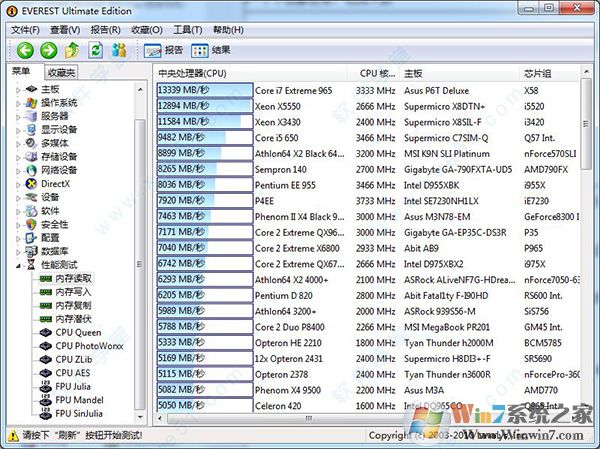Open the 文件(F) menu
The width and height of the screenshot is (600, 449).
(x=25, y=29)
